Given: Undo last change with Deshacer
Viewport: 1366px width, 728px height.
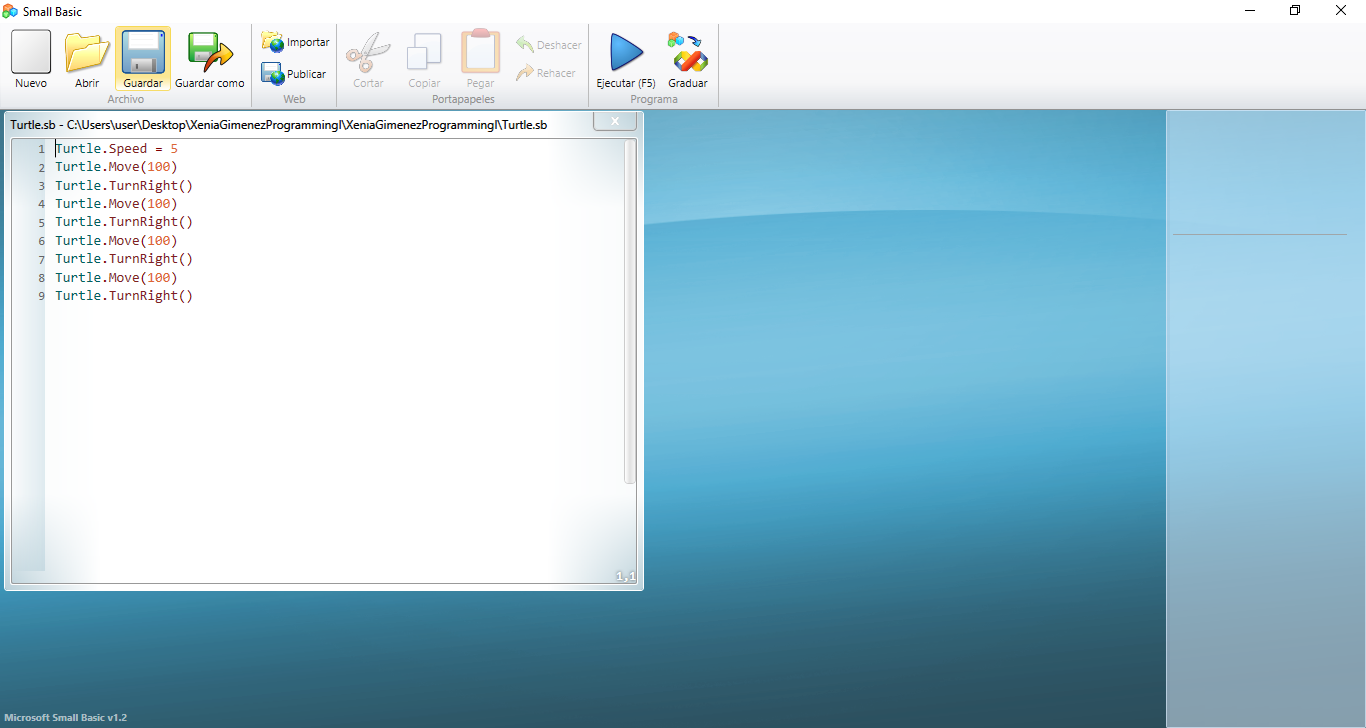Looking at the screenshot, I should 548,44.
